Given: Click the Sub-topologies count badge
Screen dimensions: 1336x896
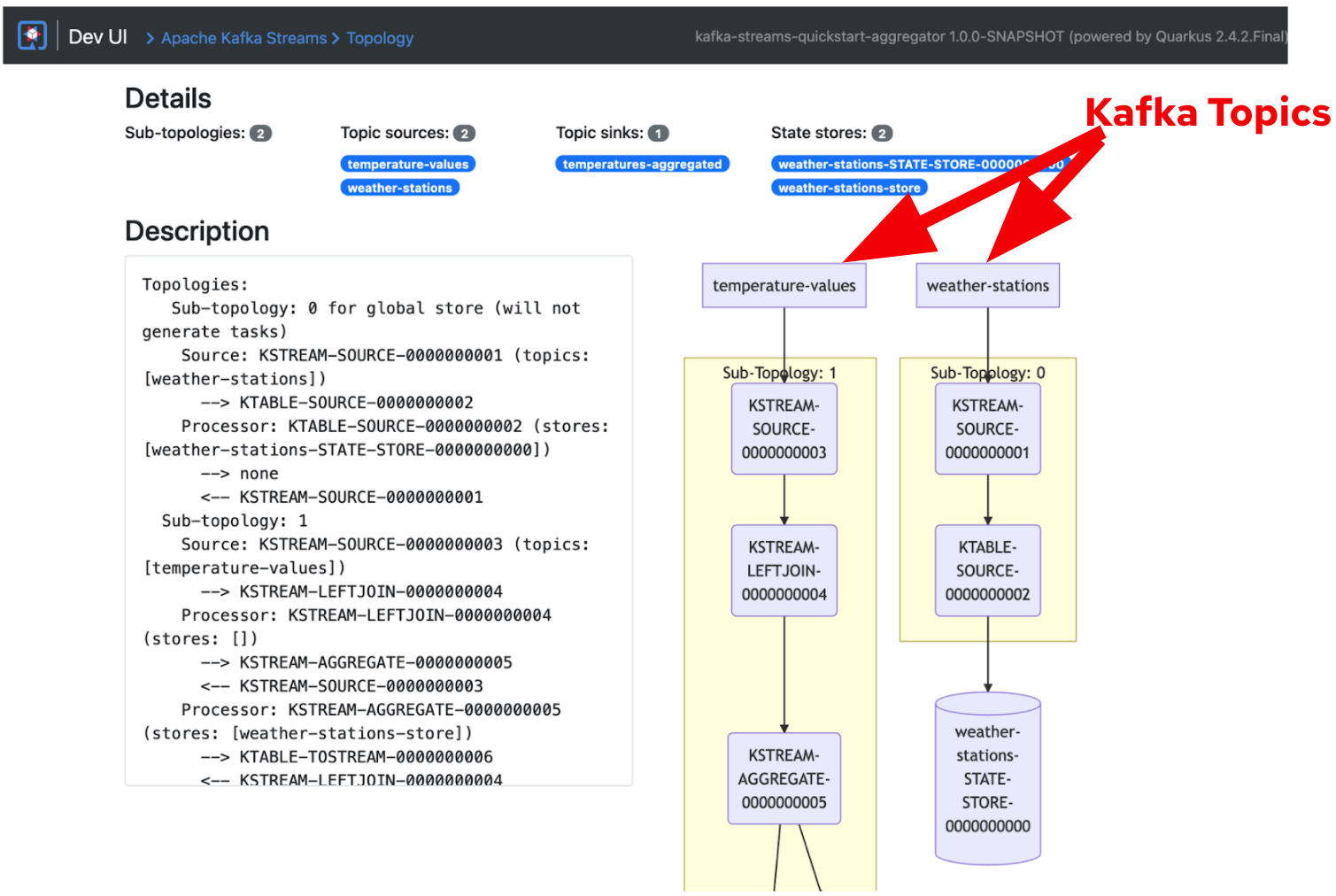Looking at the screenshot, I should [x=260, y=134].
